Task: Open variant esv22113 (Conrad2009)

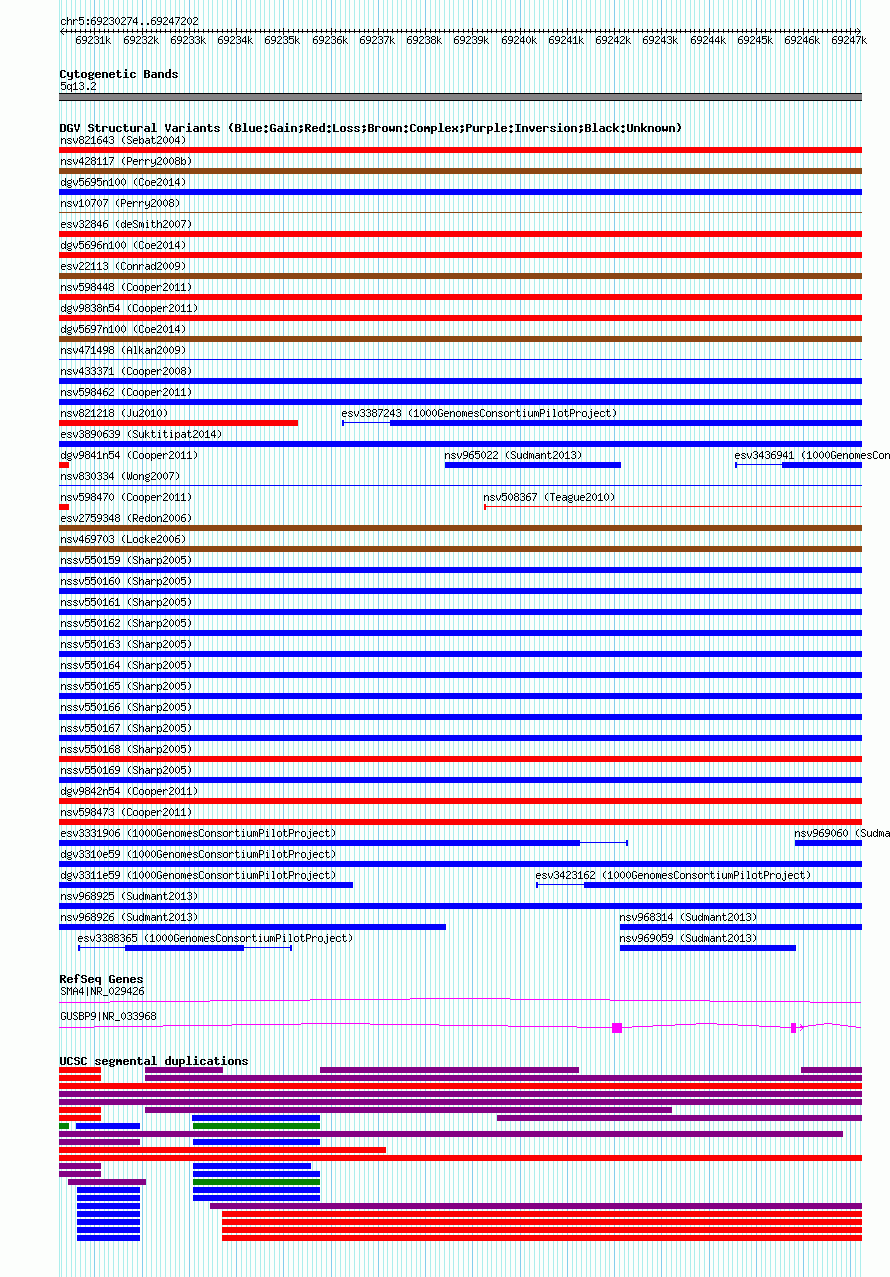Action: tap(123, 266)
